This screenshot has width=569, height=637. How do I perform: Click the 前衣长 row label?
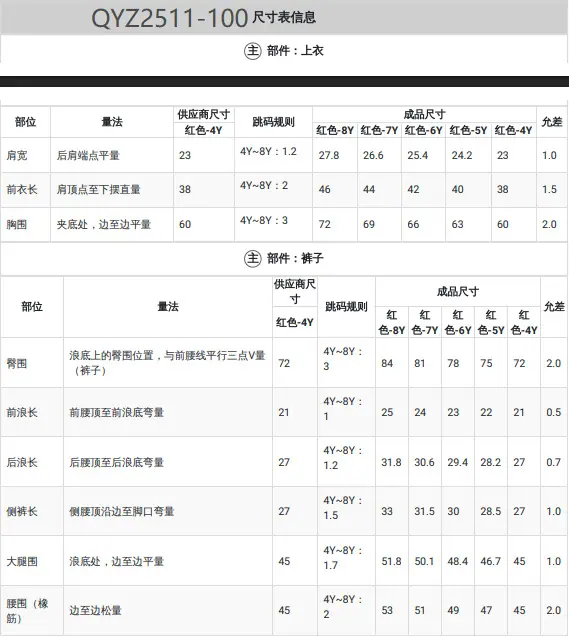coord(22,189)
